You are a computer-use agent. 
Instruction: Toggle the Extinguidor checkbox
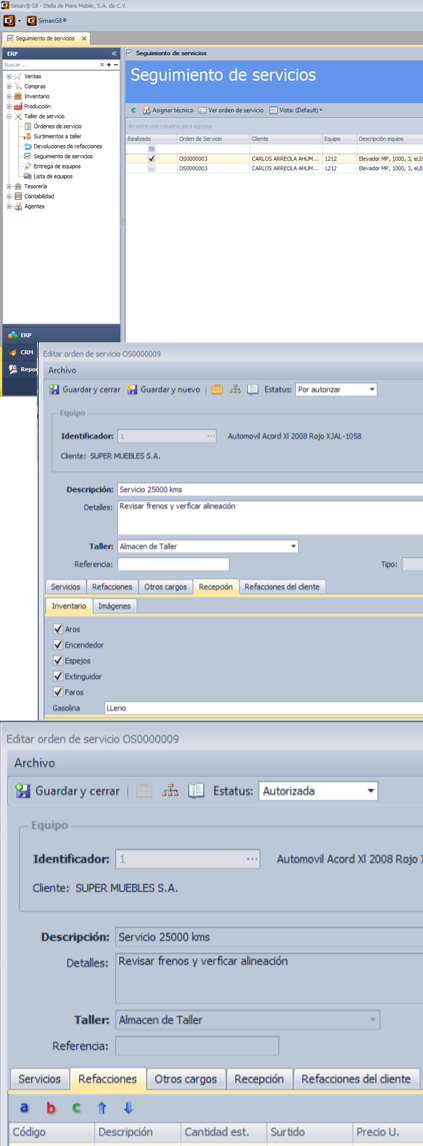click(58, 676)
